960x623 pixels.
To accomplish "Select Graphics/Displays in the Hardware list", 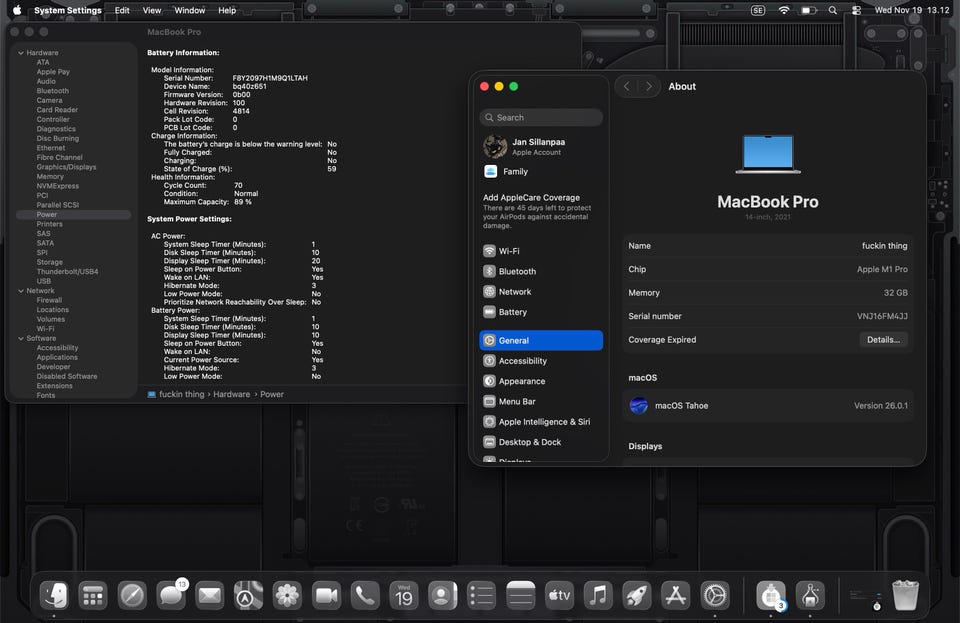I will coord(66,167).
